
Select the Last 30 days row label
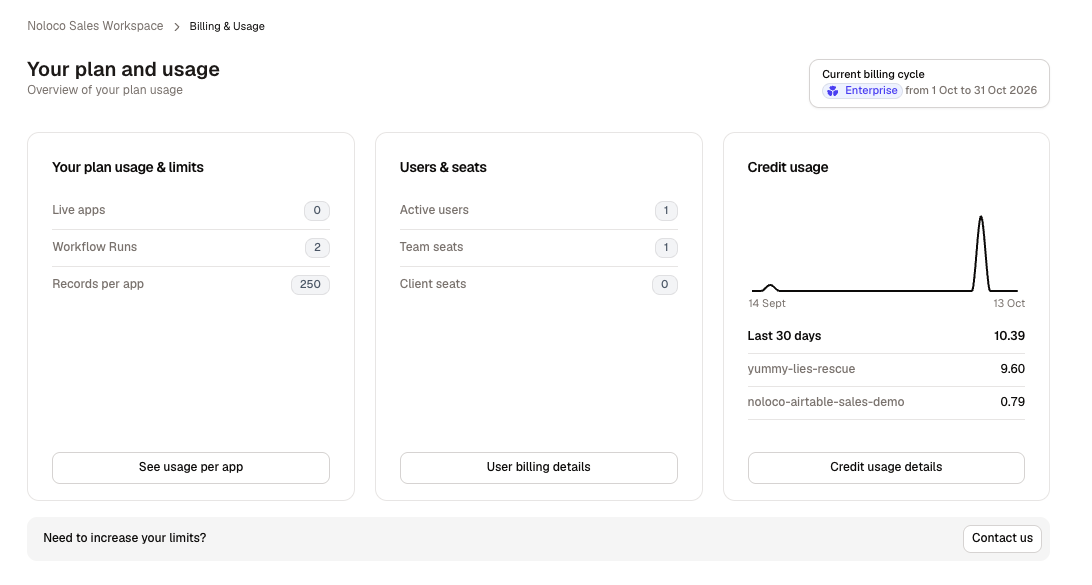click(x=784, y=336)
